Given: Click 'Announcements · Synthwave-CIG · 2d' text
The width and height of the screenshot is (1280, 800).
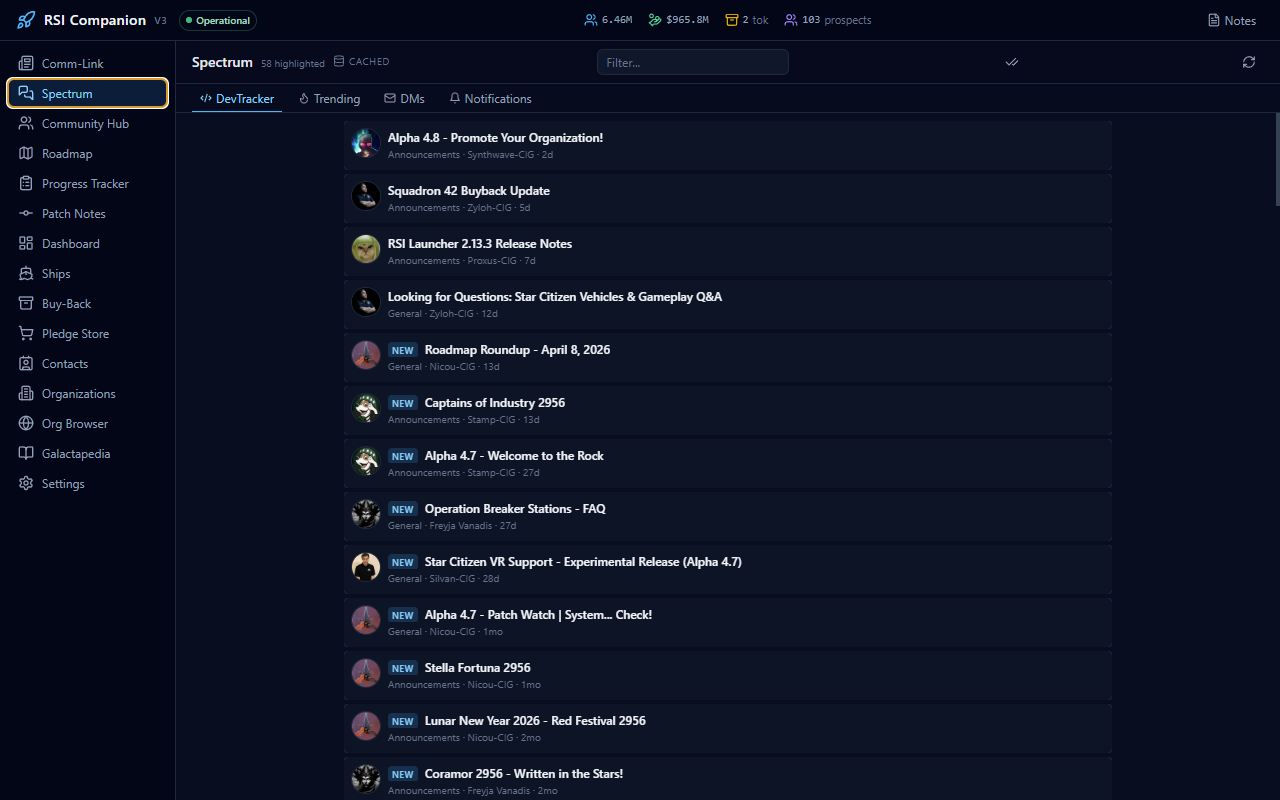Looking at the screenshot, I should point(470,155).
